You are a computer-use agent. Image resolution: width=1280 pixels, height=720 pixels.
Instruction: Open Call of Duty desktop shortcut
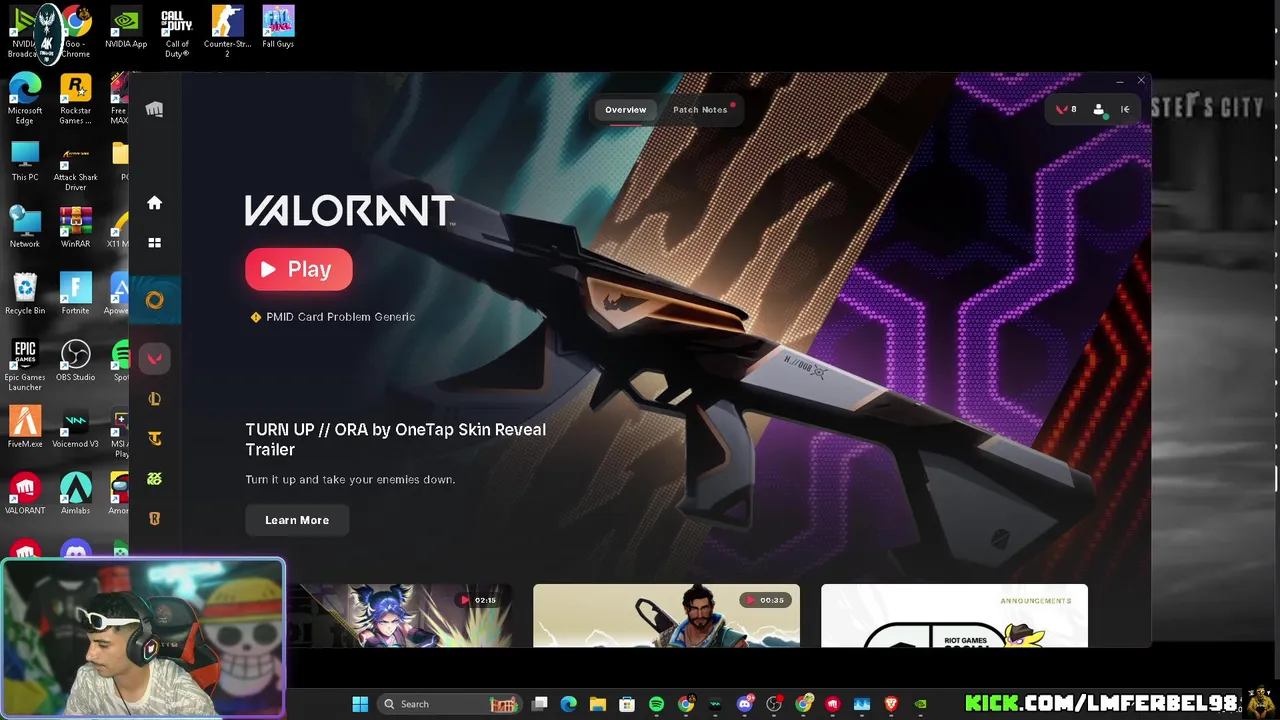coord(177,33)
